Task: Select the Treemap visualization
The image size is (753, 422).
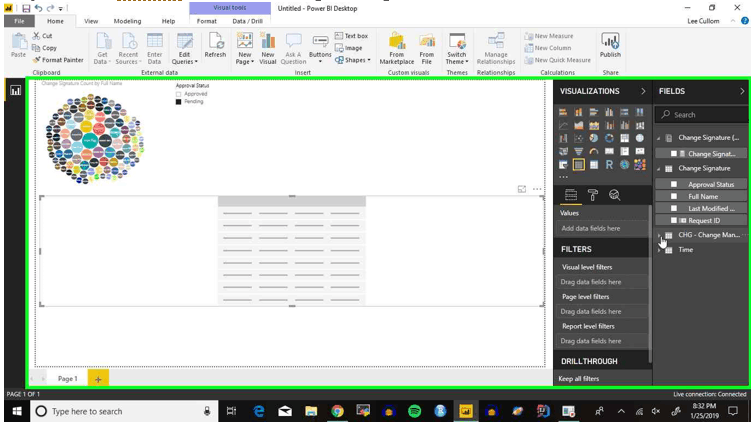Action: [x=624, y=138]
